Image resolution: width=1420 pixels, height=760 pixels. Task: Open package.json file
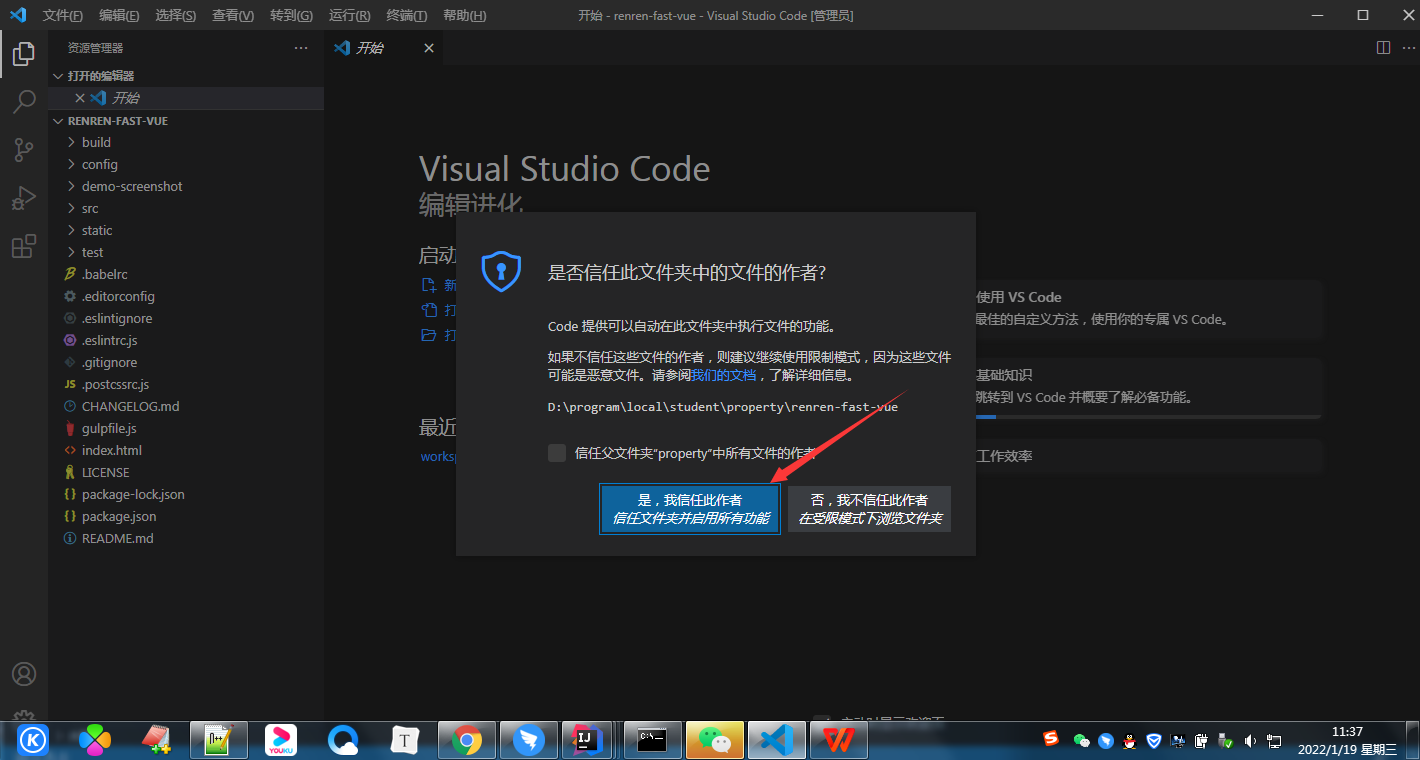tap(186, 516)
